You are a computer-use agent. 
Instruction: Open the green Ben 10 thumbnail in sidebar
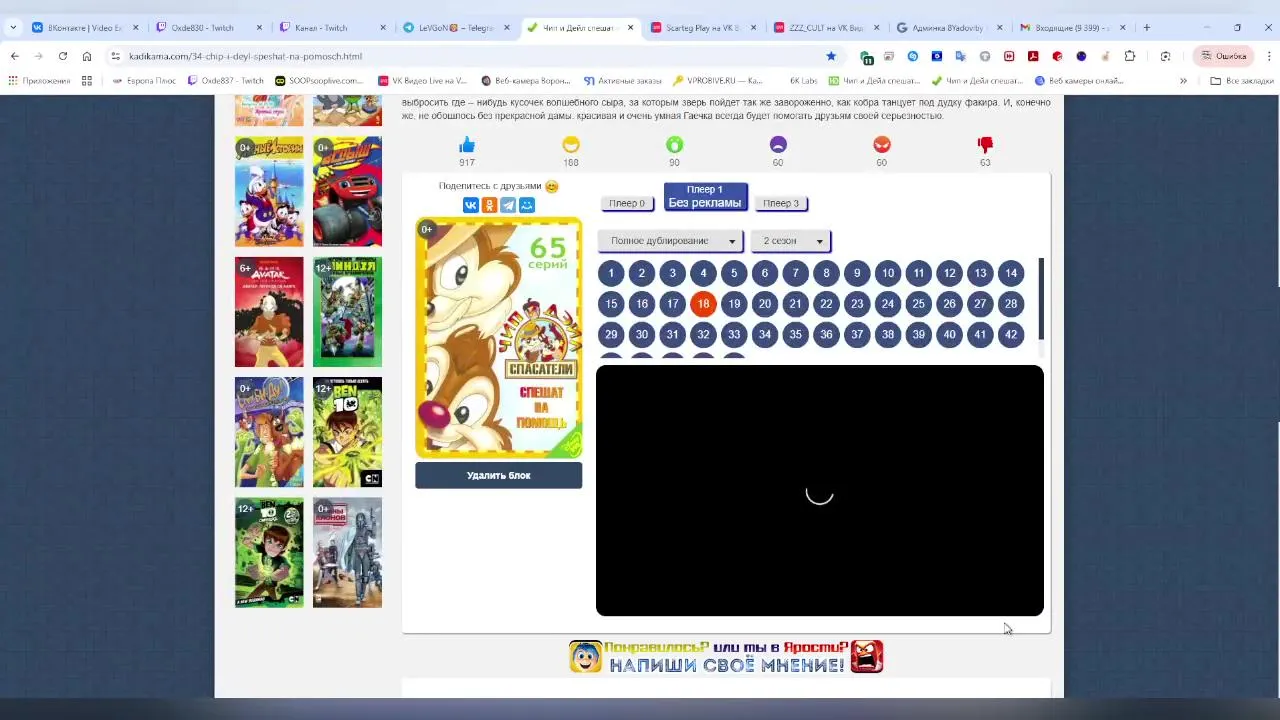click(347, 432)
